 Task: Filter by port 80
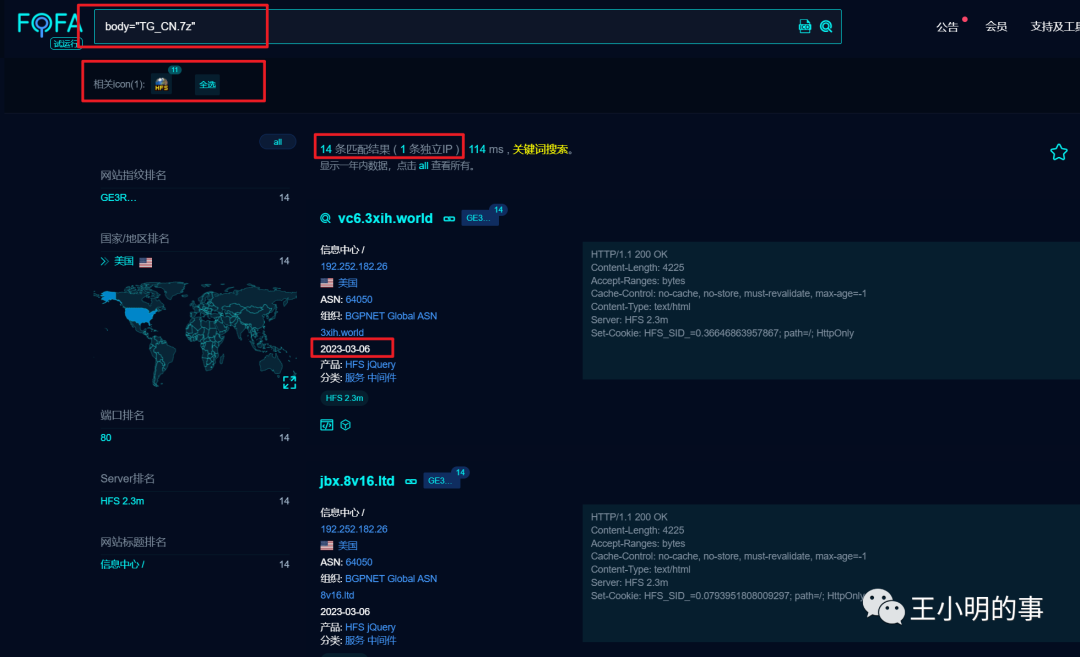click(105, 437)
